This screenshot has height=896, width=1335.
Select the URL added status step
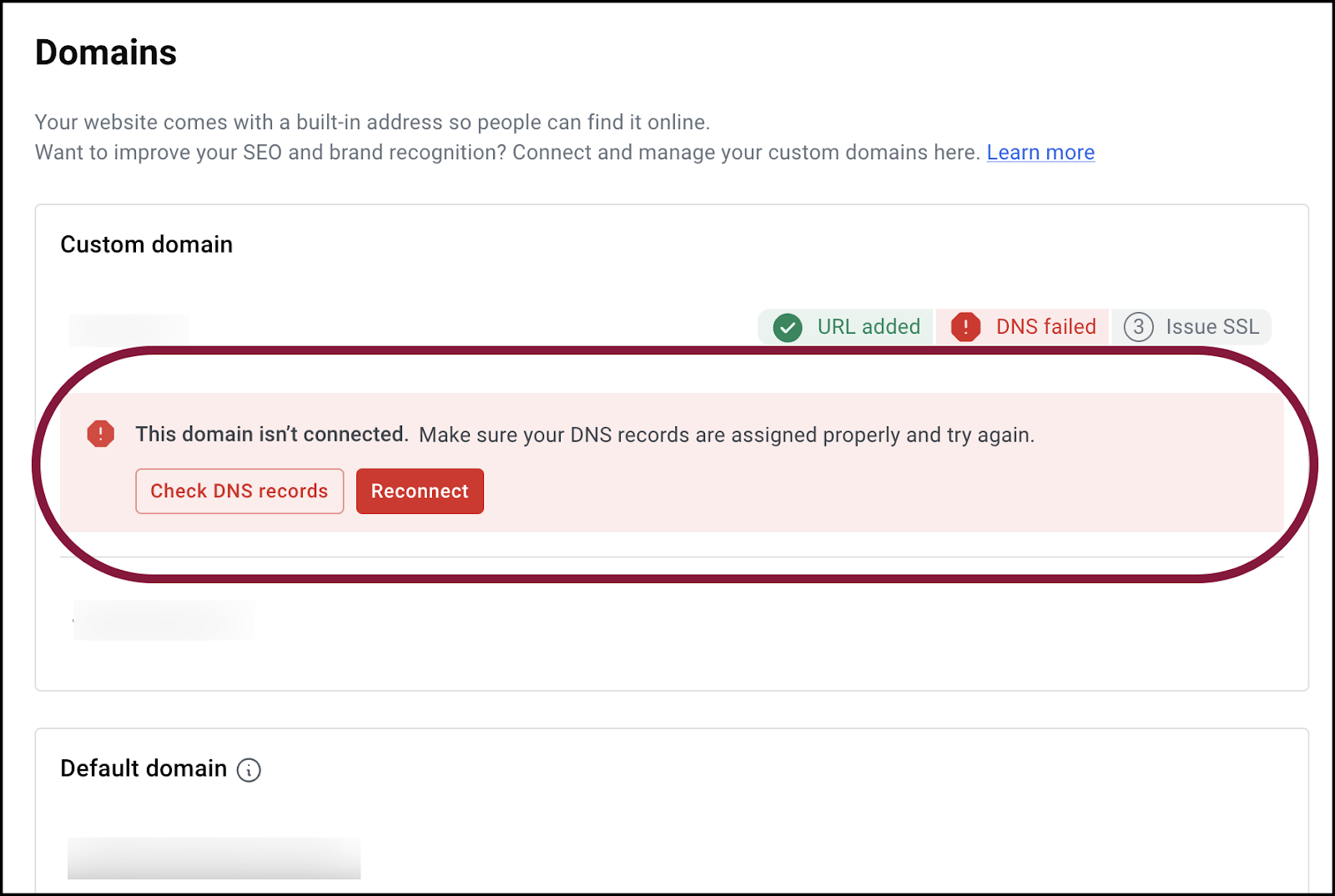[846, 327]
